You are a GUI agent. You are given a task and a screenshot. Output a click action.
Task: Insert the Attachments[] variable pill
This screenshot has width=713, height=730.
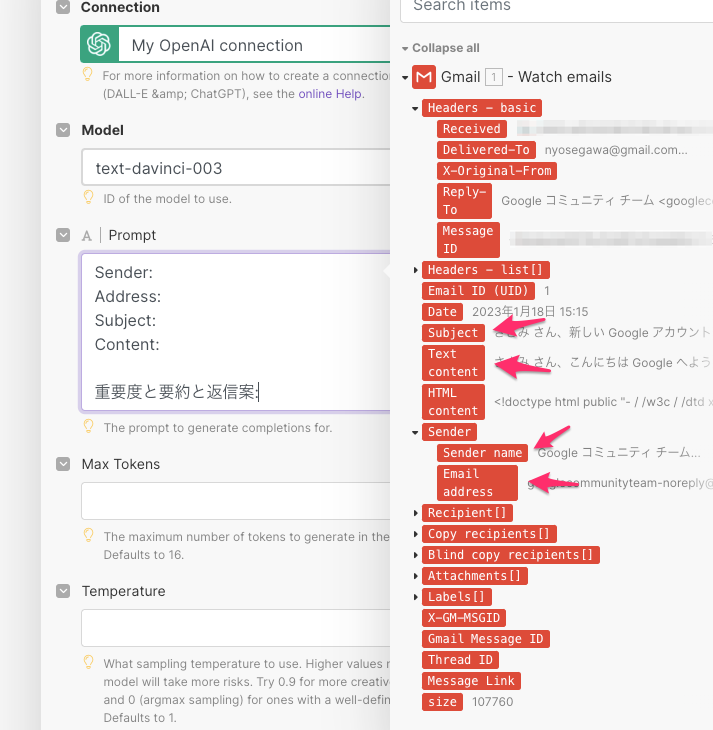click(475, 576)
